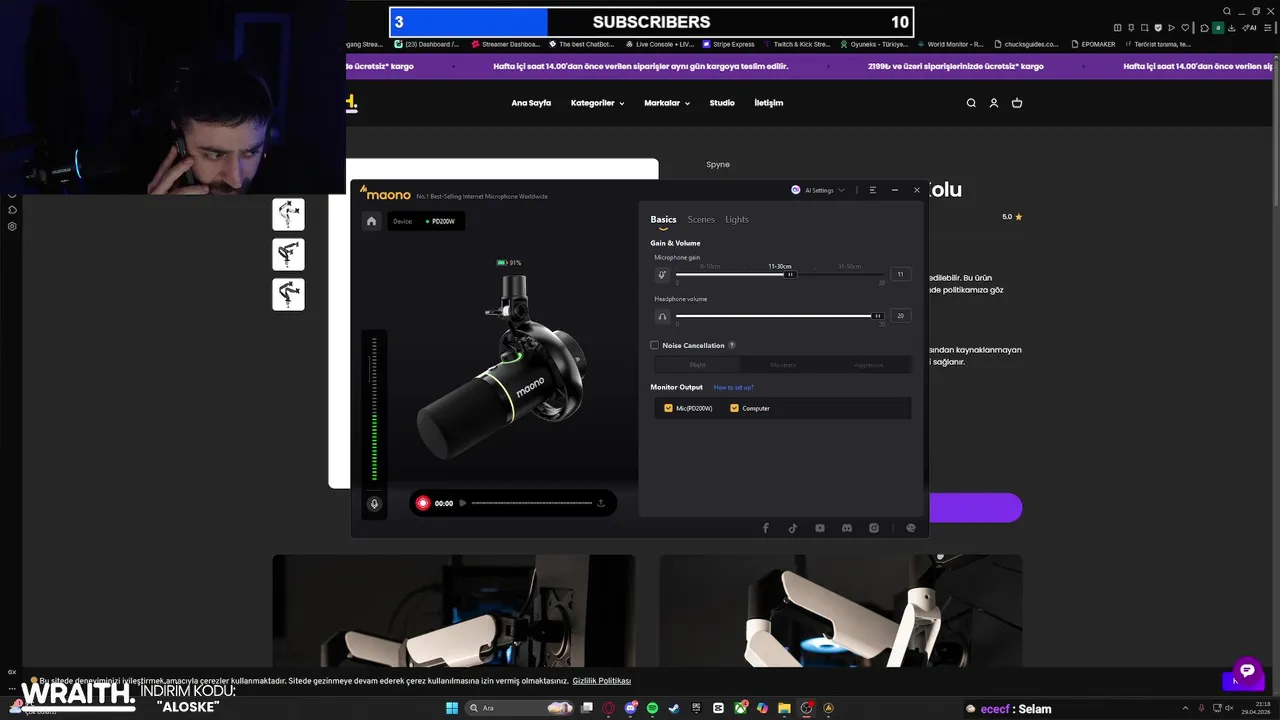Open Maono YouTube icon

click(x=820, y=528)
